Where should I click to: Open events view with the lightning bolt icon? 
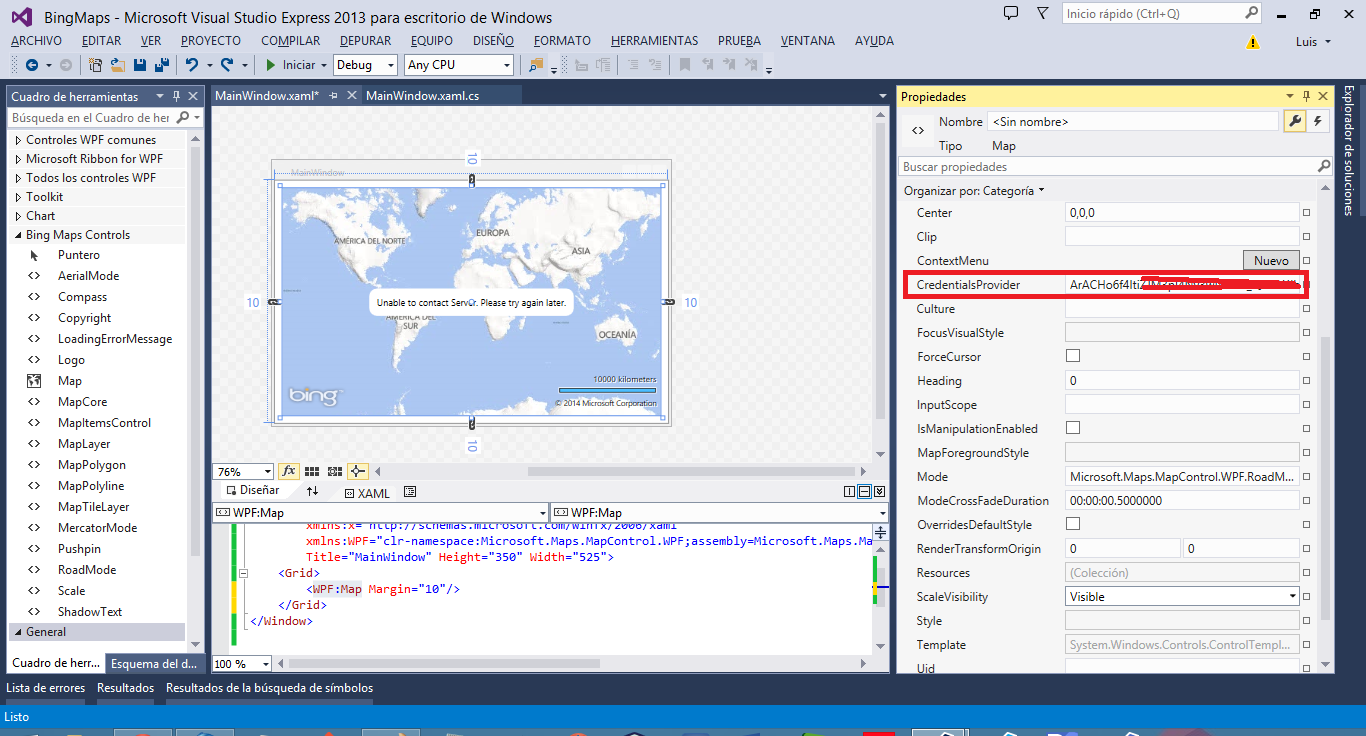click(x=1318, y=120)
